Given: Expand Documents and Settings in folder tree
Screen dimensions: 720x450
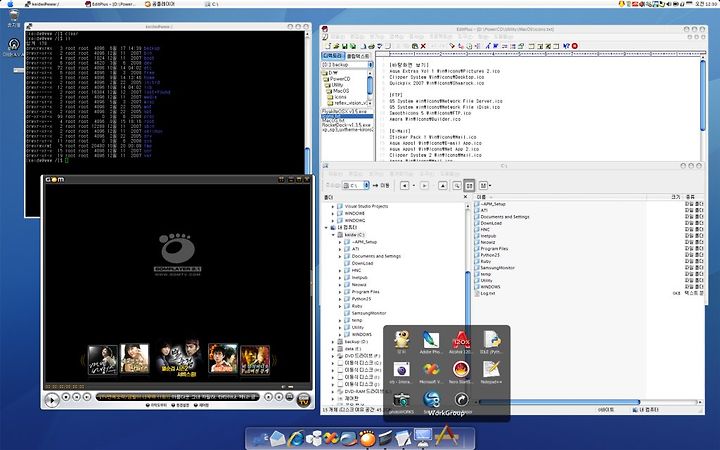Looking at the screenshot, I should (340, 256).
